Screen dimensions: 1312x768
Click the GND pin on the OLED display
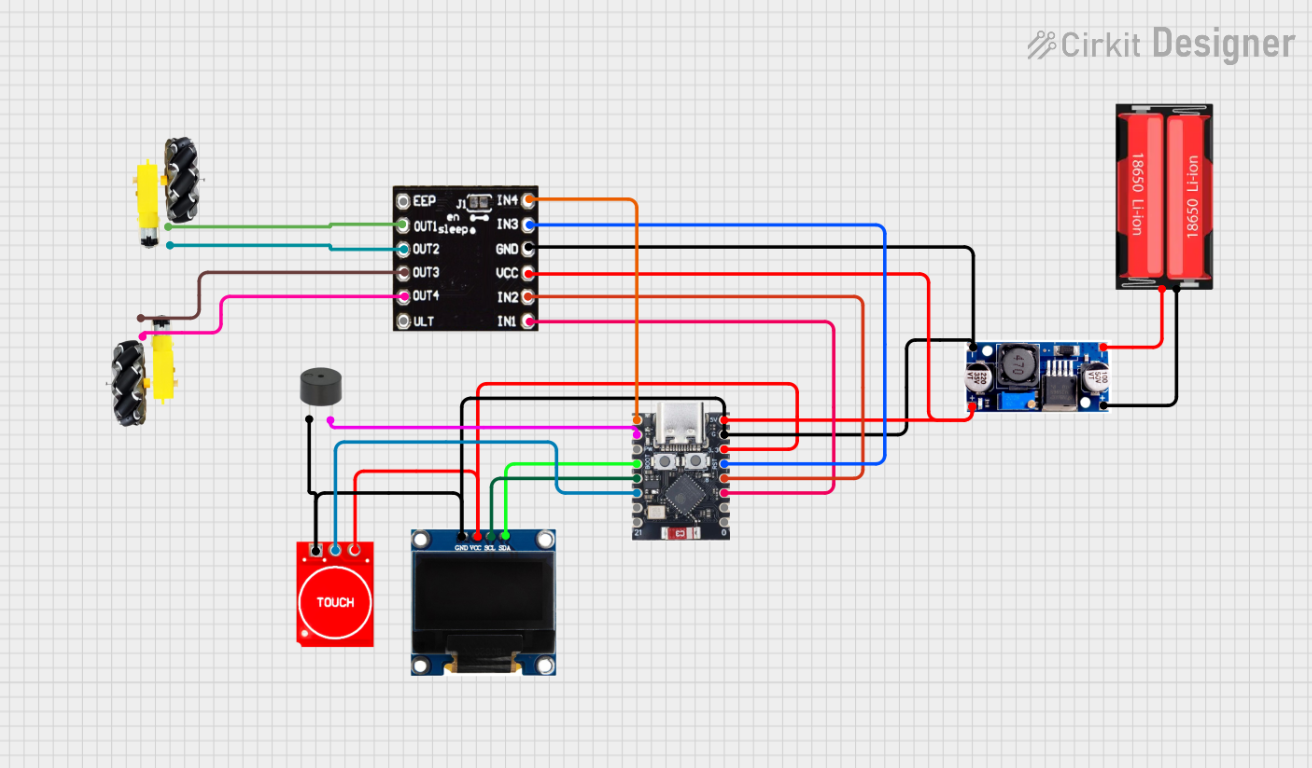(x=461, y=538)
